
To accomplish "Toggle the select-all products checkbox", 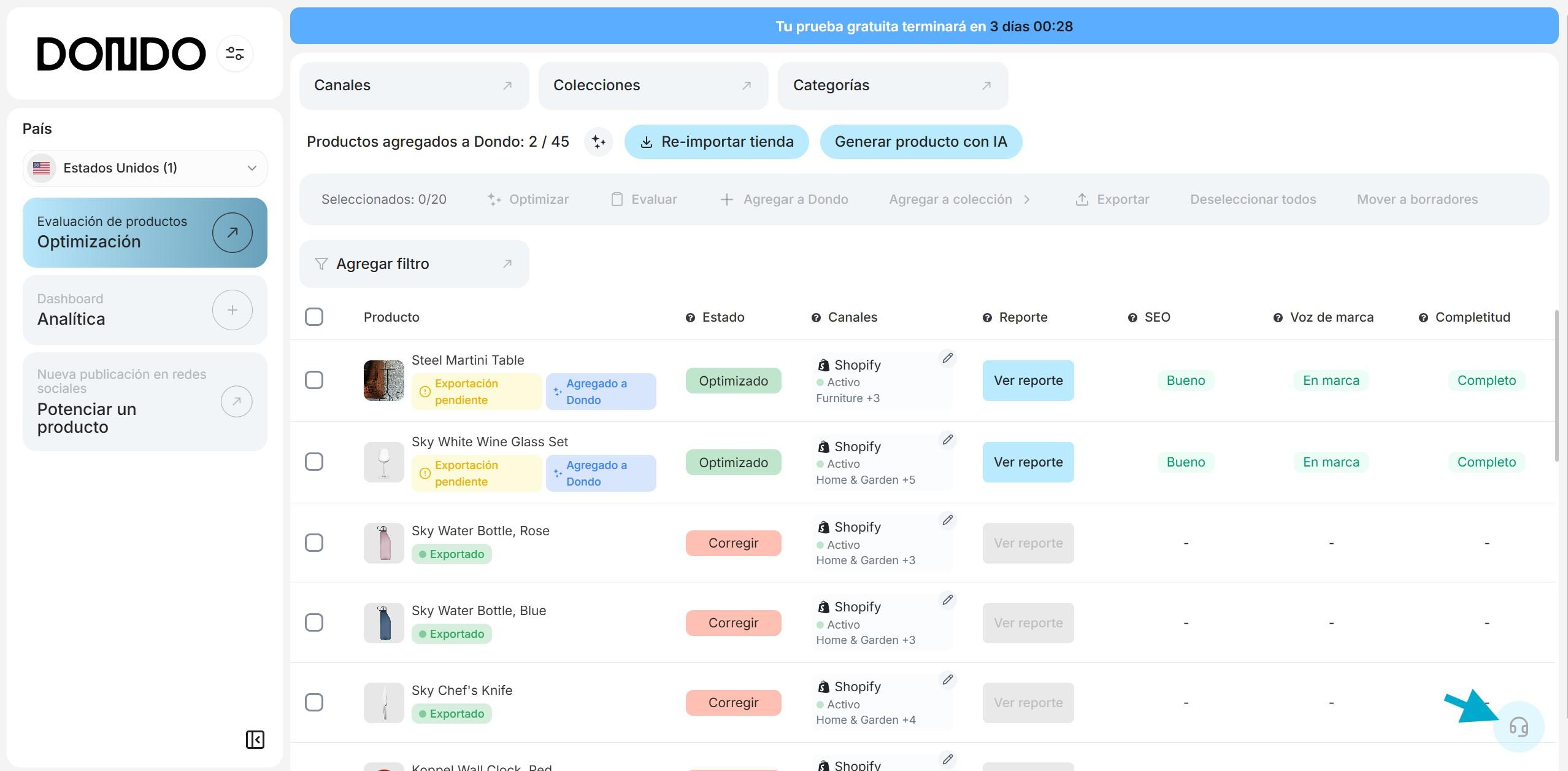I will (x=314, y=317).
